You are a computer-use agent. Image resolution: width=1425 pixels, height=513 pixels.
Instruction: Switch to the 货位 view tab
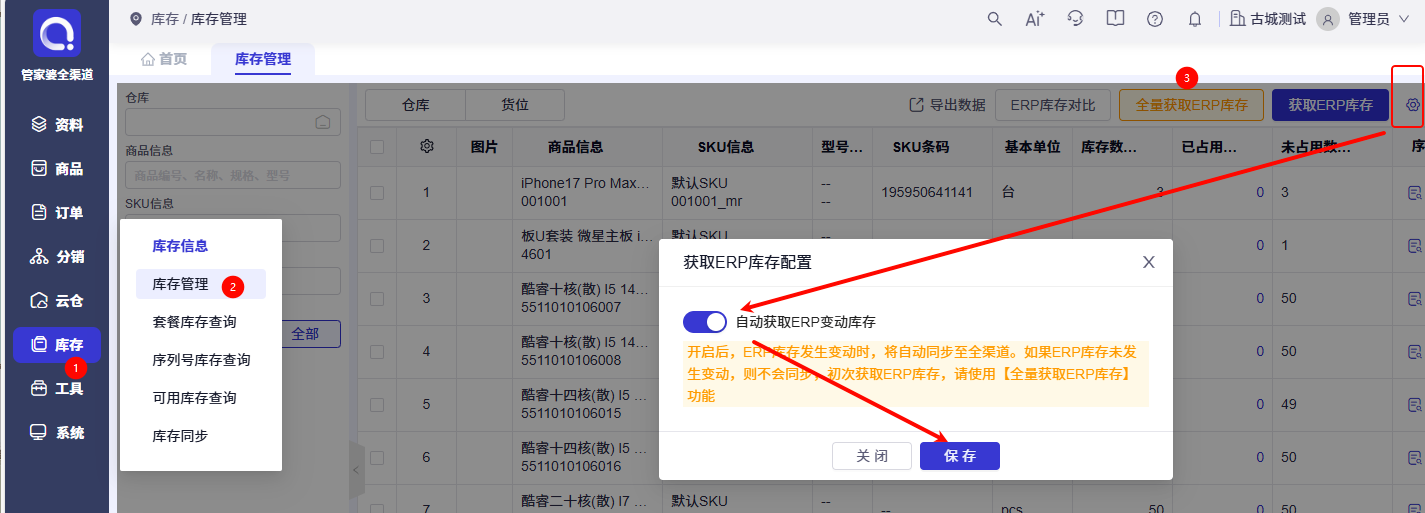(x=515, y=105)
